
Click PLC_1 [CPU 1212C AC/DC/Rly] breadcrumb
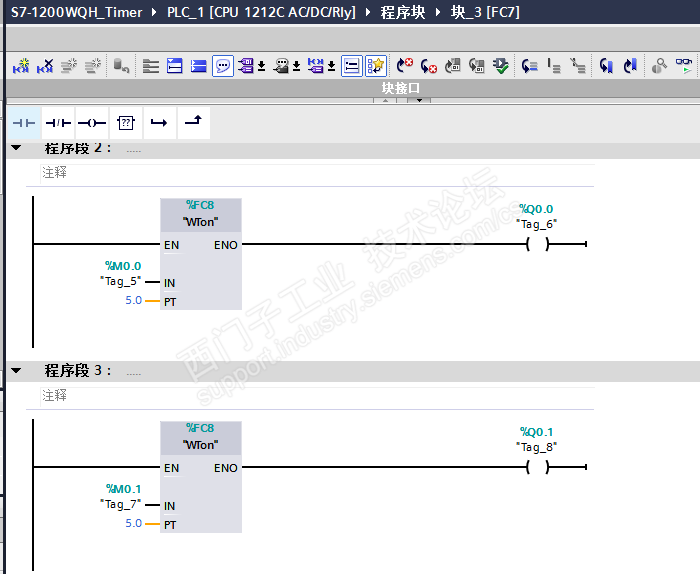click(261, 12)
